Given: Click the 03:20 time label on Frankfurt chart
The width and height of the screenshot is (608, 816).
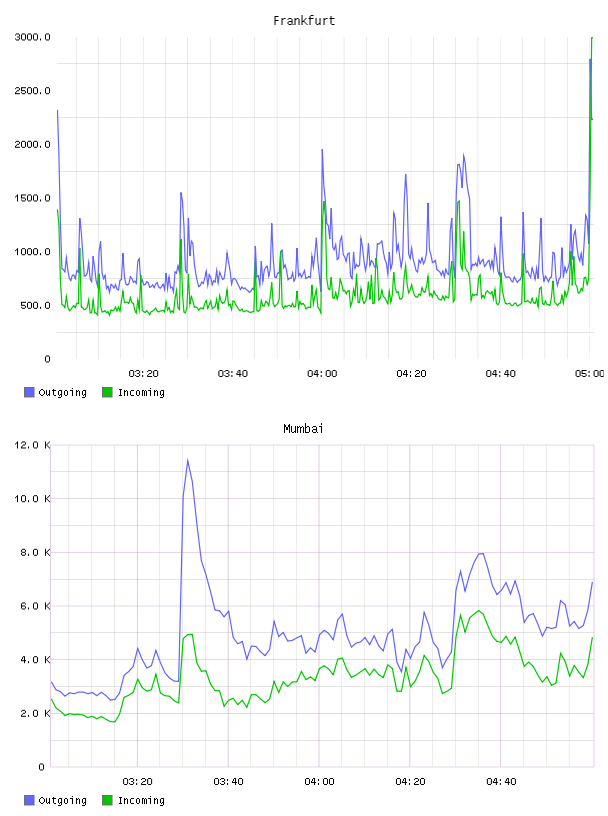Looking at the screenshot, I should (144, 374).
